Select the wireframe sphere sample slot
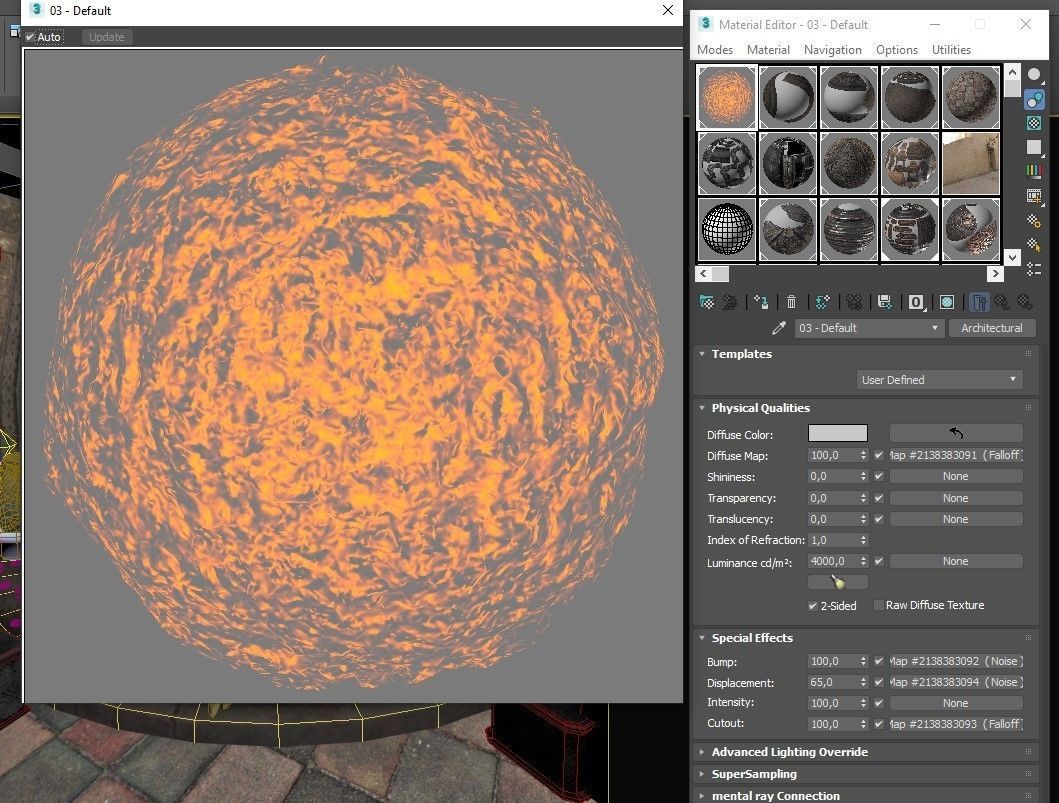This screenshot has width=1059, height=803. pyautogui.click(x=727, y=230)
